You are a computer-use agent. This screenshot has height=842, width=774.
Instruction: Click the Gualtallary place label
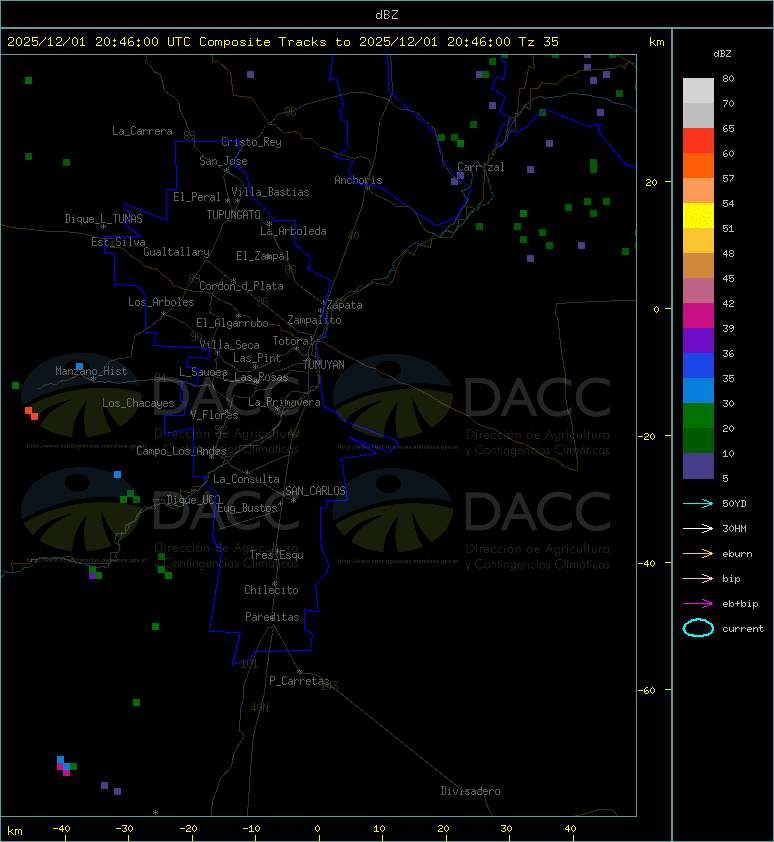pyautogui.click(x=177, y=252)
